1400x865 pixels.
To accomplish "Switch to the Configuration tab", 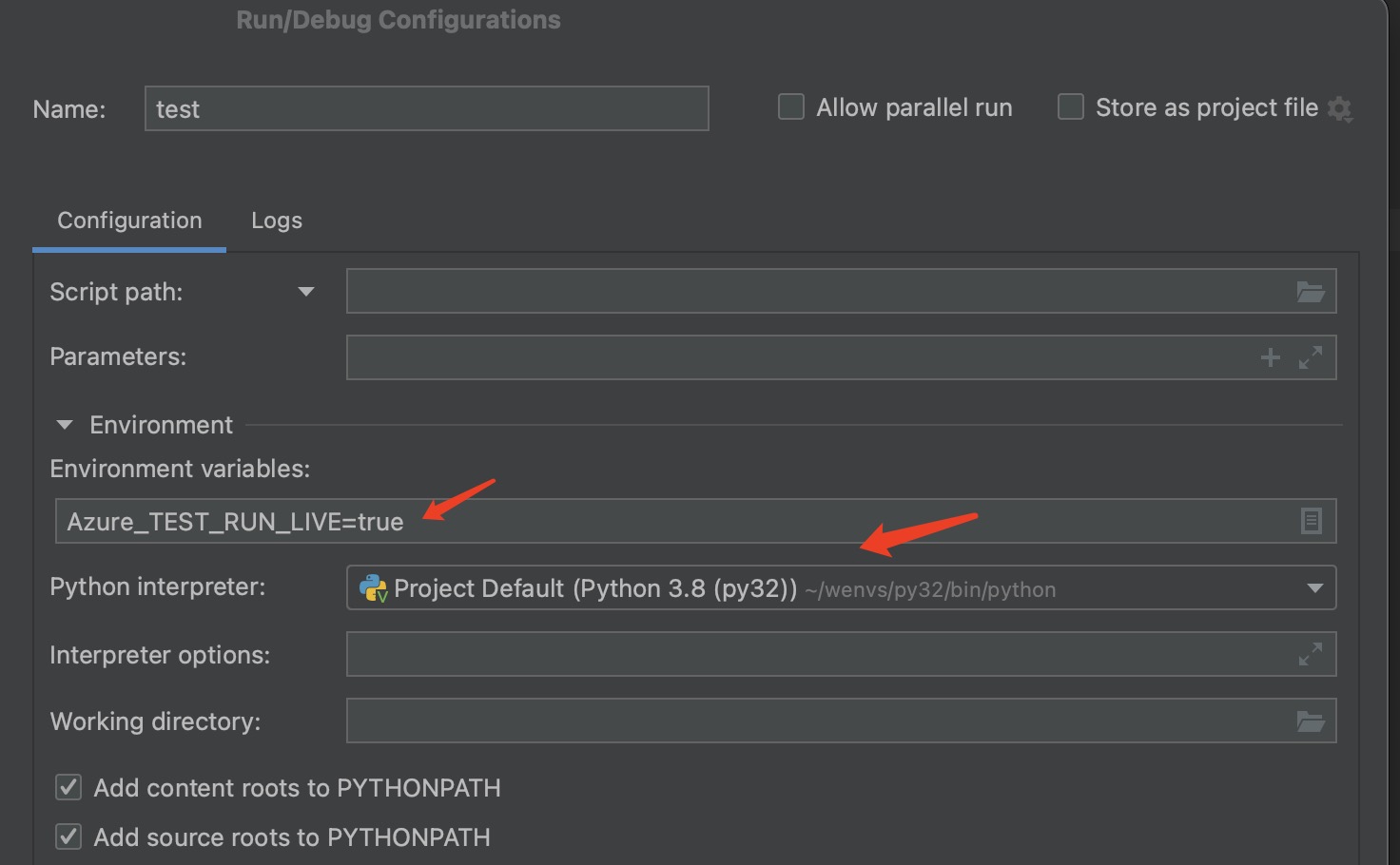I will point(129,221).
